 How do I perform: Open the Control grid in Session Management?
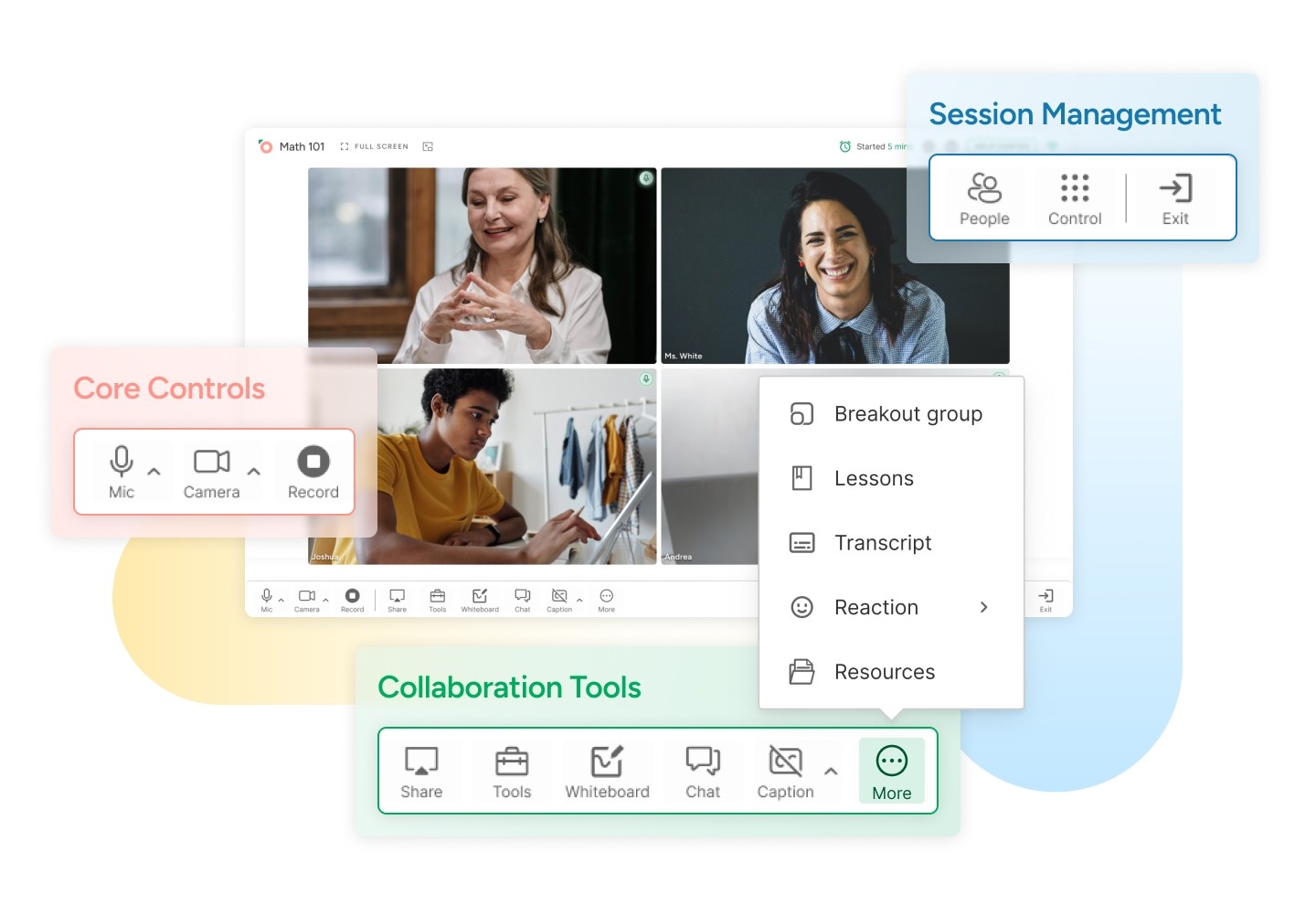tap(1075, 198)
